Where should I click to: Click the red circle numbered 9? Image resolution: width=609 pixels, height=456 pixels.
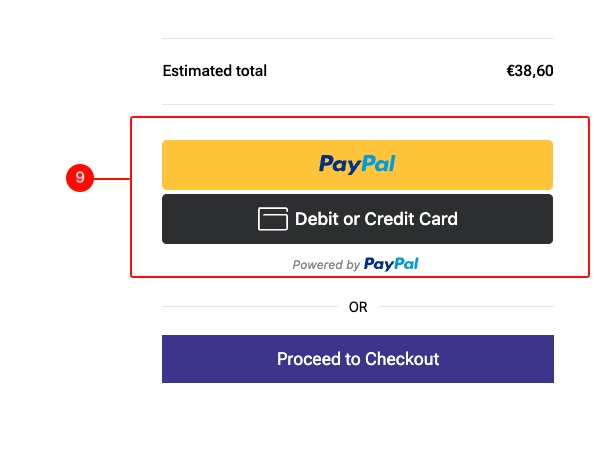[x=80, y=179]
